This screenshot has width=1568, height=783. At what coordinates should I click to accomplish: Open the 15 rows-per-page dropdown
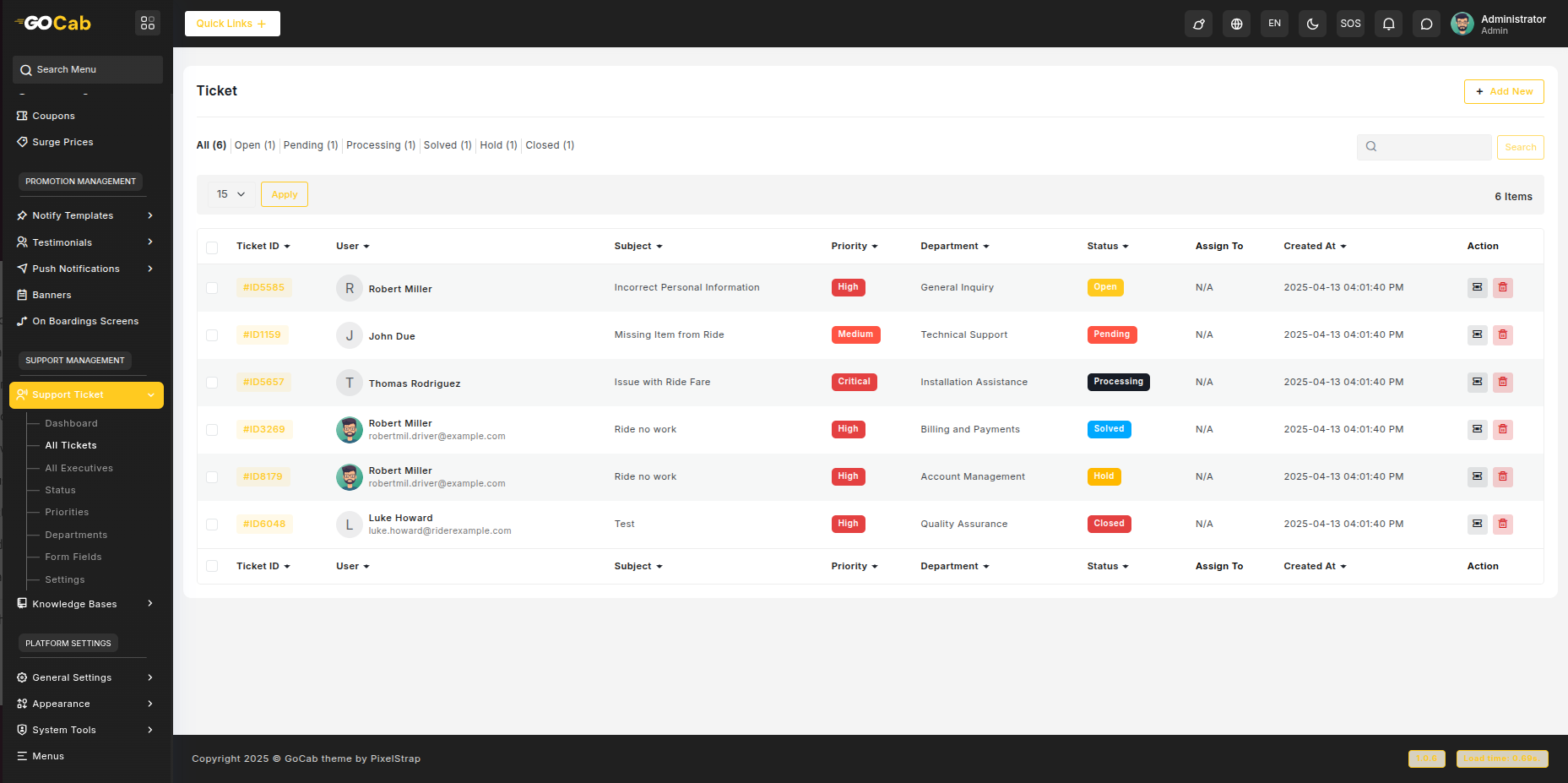pyautogui.click(x=231, y=194)
